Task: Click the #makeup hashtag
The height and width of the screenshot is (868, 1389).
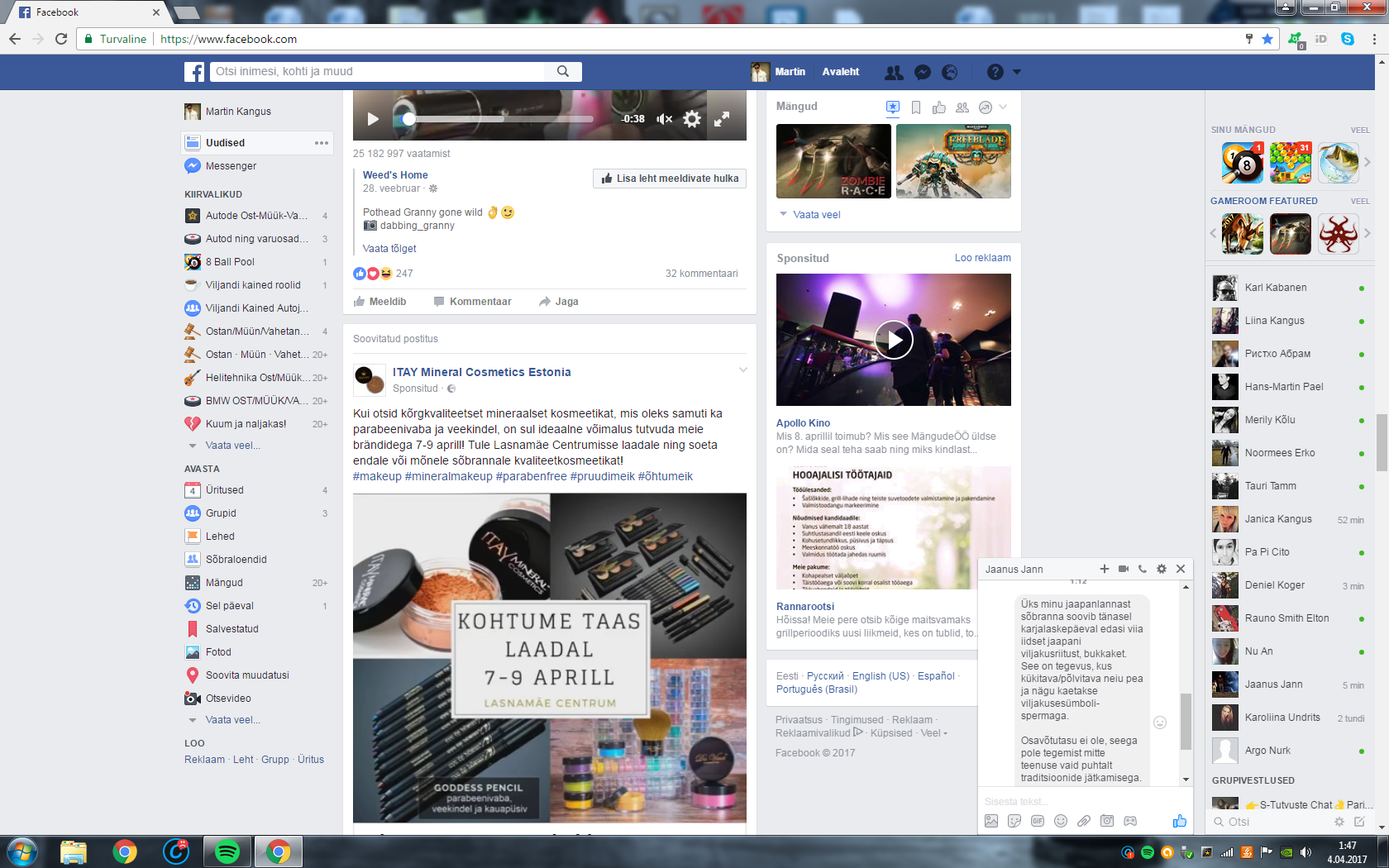Action: 377,476
